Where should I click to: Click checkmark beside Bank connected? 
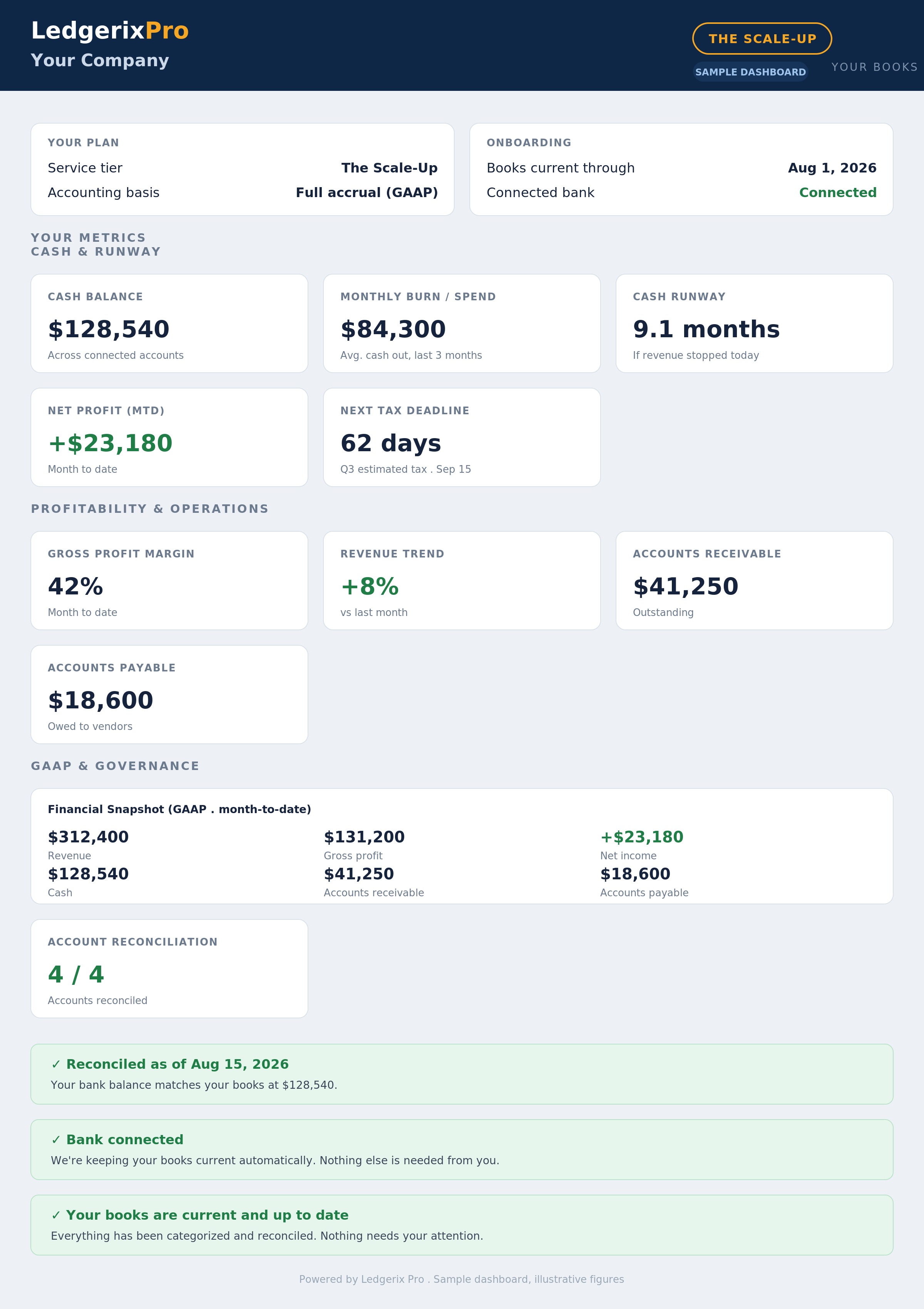pos(56,1140)
